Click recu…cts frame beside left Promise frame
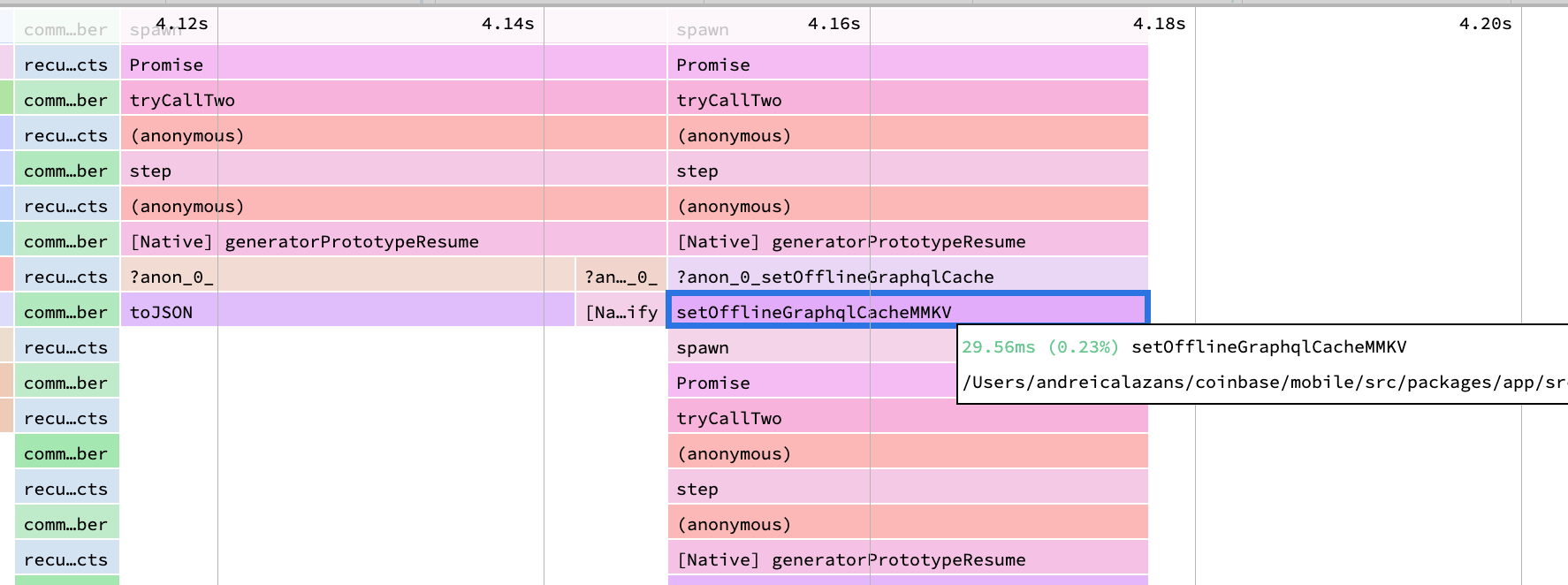This screenshot has height=585, width=1568. (x=66, y=63)
